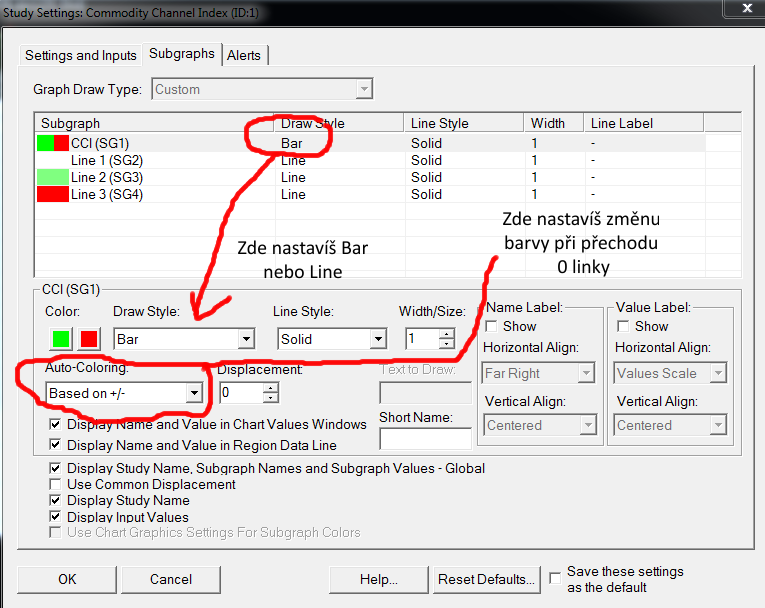Viewport: 765px width, 608px height.
Task: Select the CCI (SG1) subgraph row
Action: [100, 143]
